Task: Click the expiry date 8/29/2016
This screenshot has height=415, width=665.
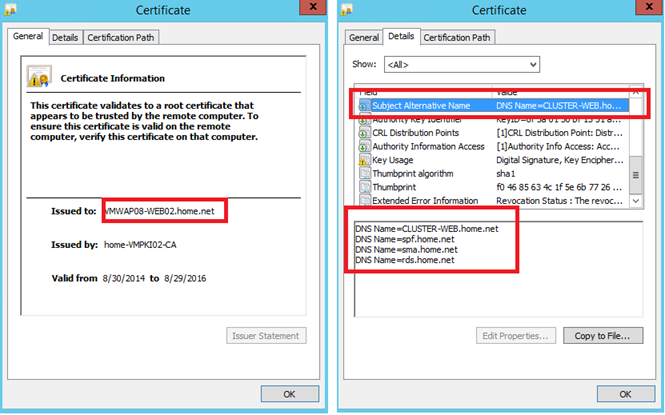Action: 185,279
